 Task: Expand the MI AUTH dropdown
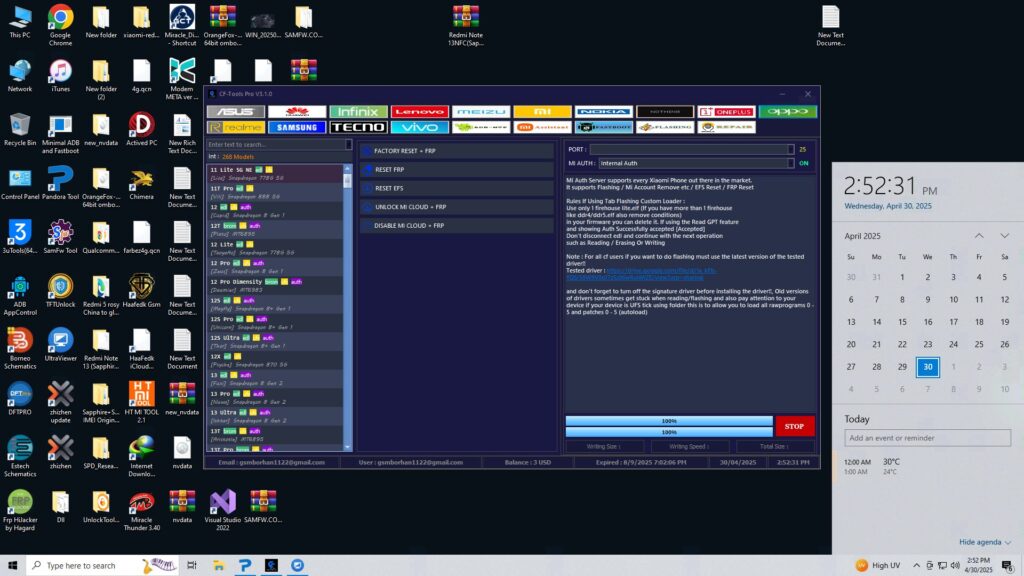click(x=790, y=163)
